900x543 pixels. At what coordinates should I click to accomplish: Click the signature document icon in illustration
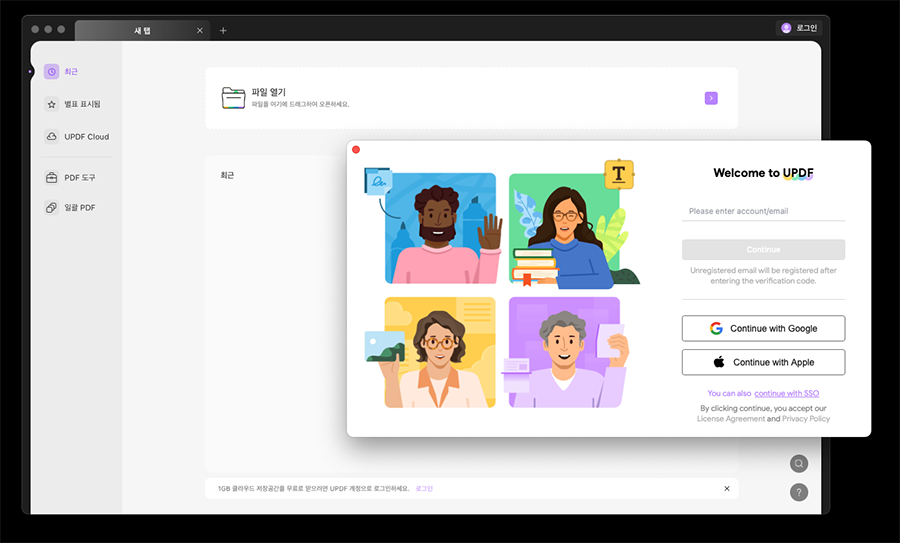(x=378, y=181)
